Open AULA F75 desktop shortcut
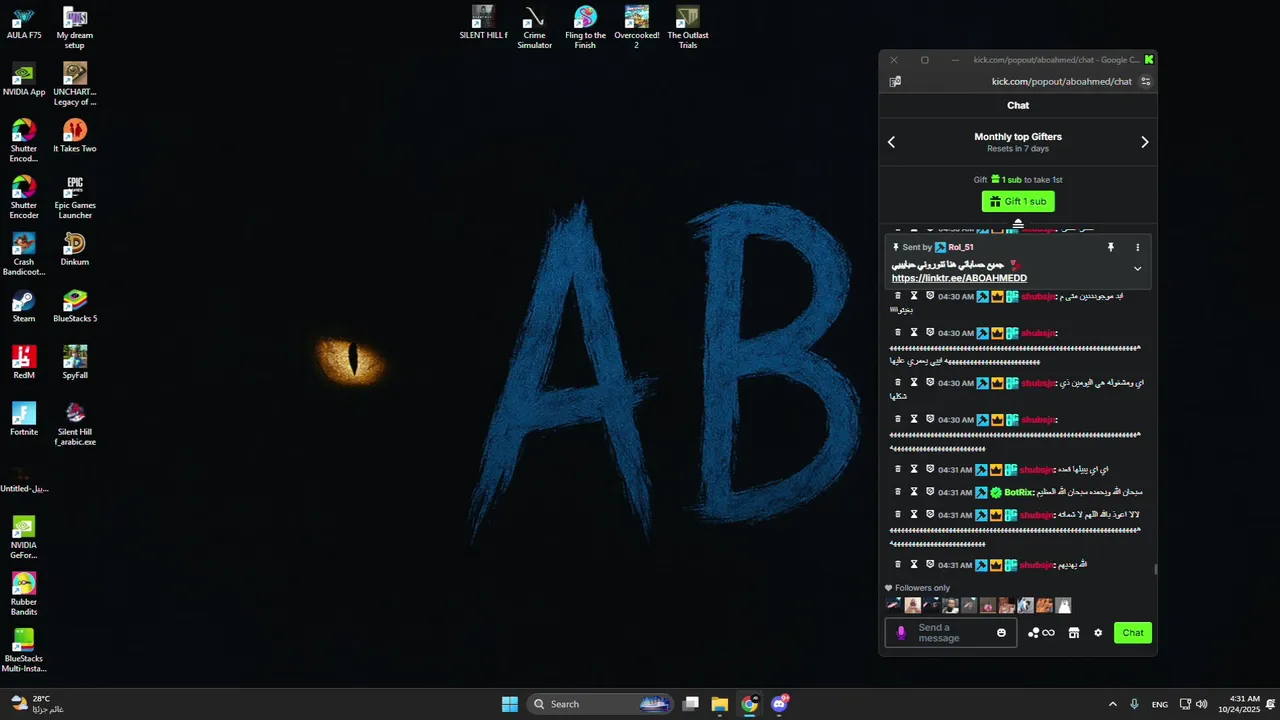The height and width of the screenshot is (720, 1280). 24,24
